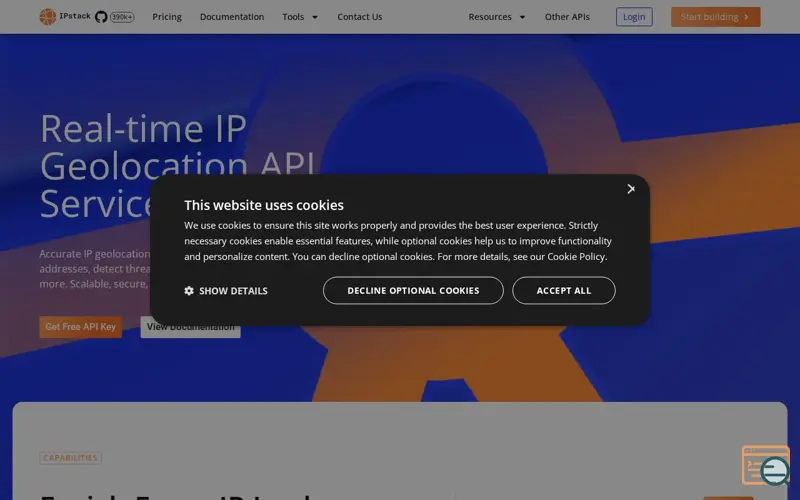Image resolution: width=800 pixels, height=500 pixels.
Task: Click the IPstack globe logo
Action: point(47,17)
